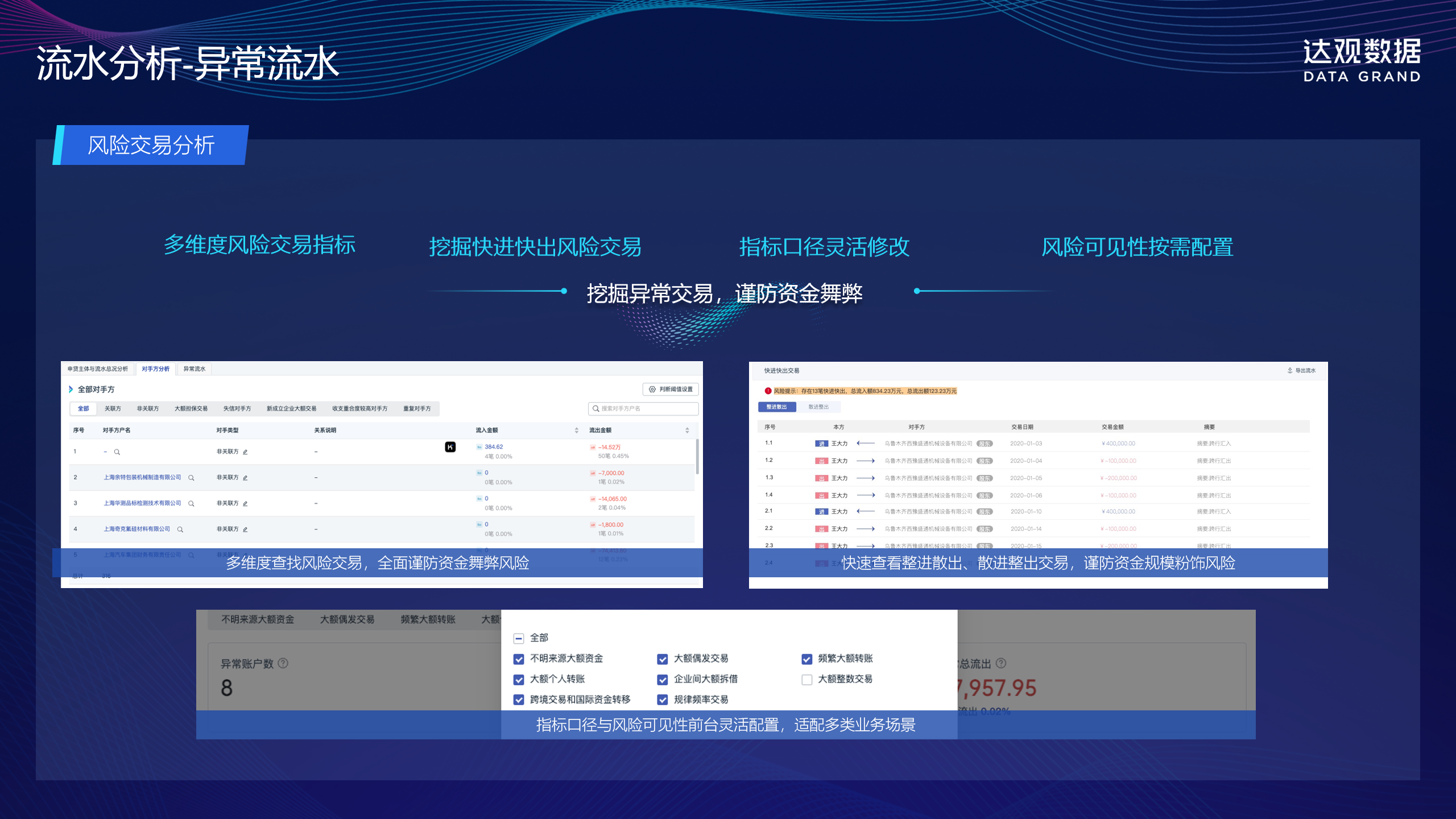
Task: Click the counterparty table vertical scrollbar
Action: 697,457
